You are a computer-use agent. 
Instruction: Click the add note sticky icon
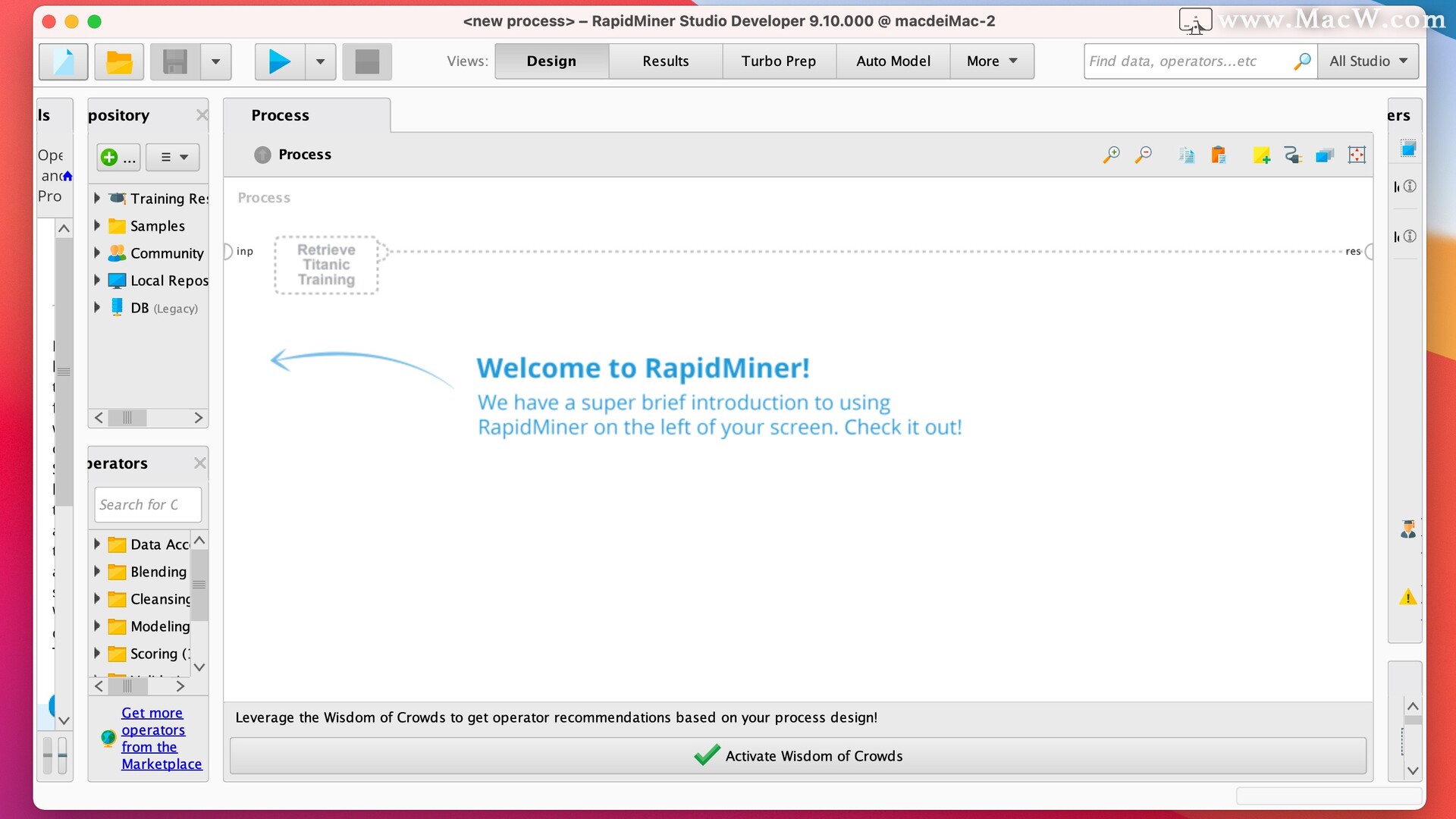1261,155
